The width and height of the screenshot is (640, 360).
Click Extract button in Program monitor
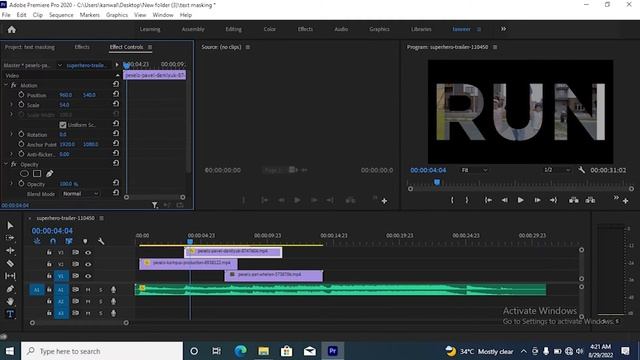tap(590, 200)
